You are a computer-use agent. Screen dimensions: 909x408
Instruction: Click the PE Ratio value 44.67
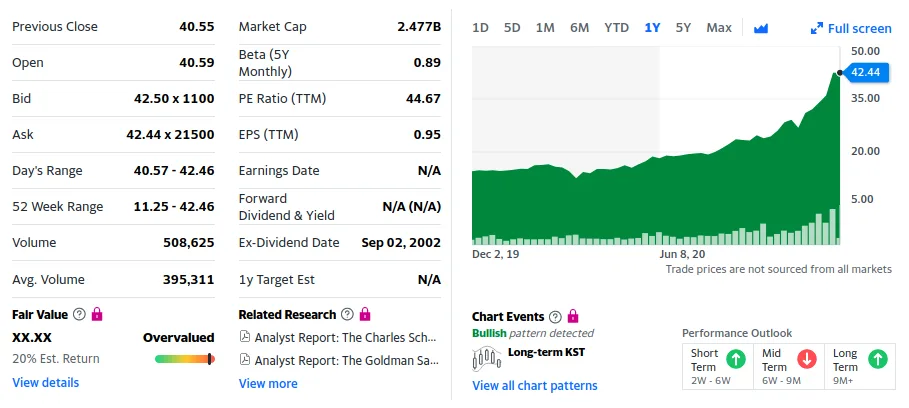(423, 99)
